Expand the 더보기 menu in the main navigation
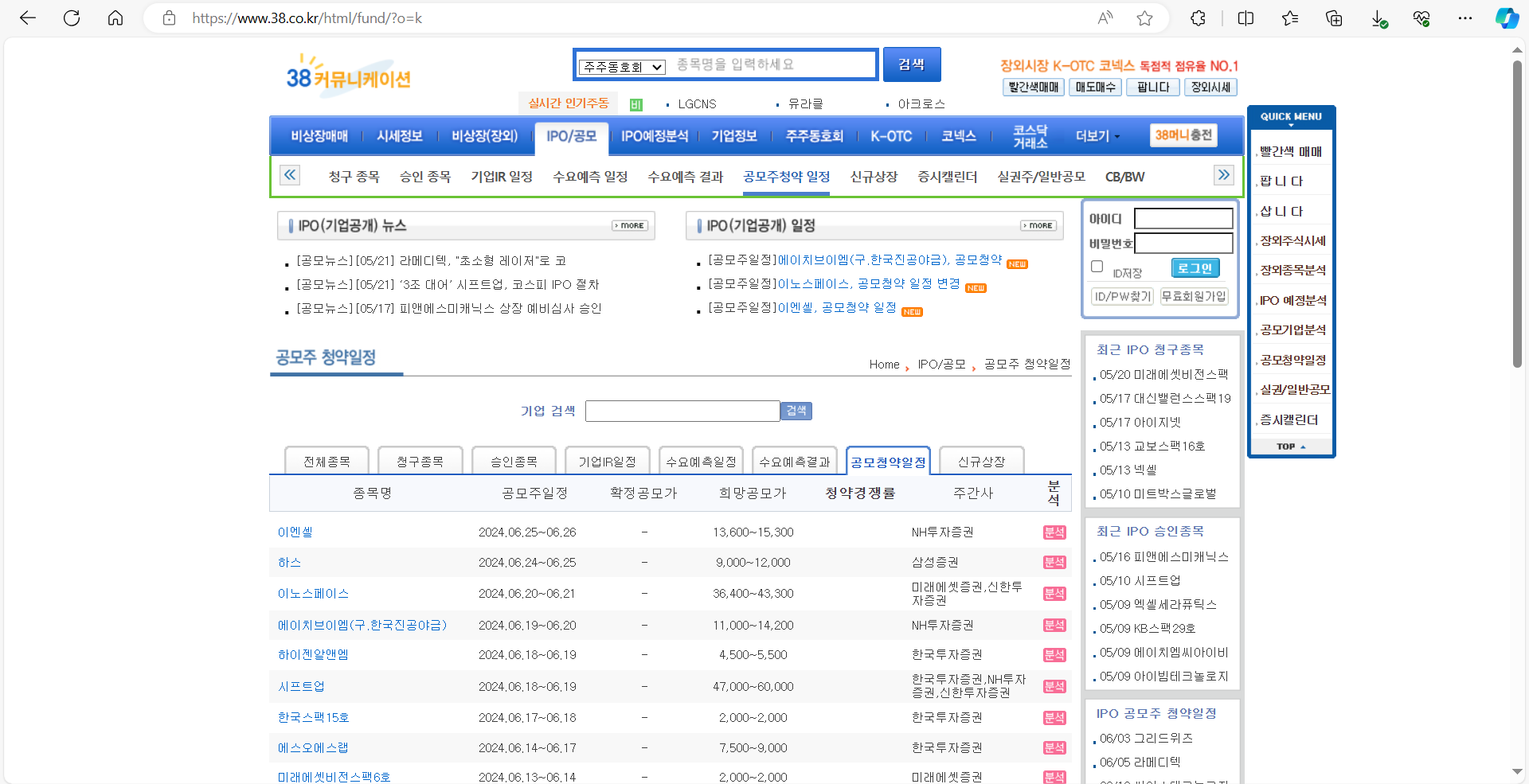 pyautogui.click(x=1097, y=136)
